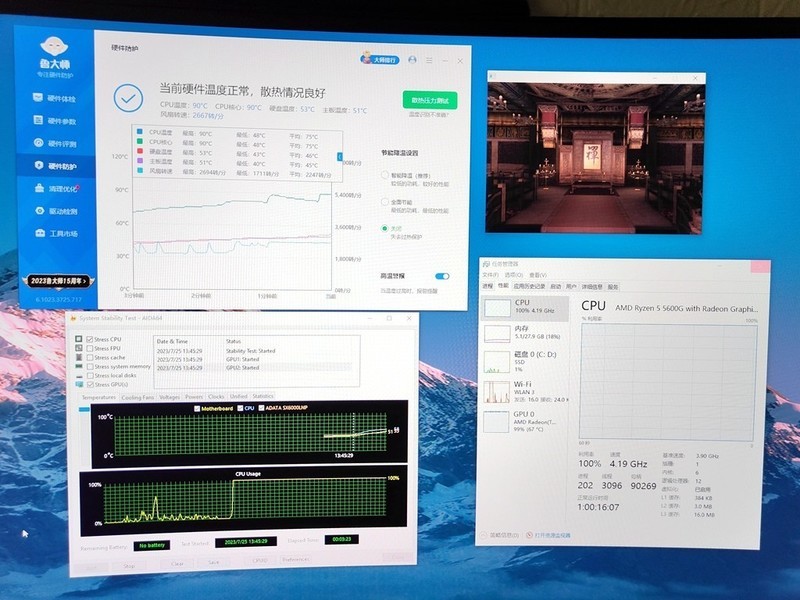
Task: Click the CPU chip icon beside Stress CPU
Action: pyautogui.click(x=79, y=339)
